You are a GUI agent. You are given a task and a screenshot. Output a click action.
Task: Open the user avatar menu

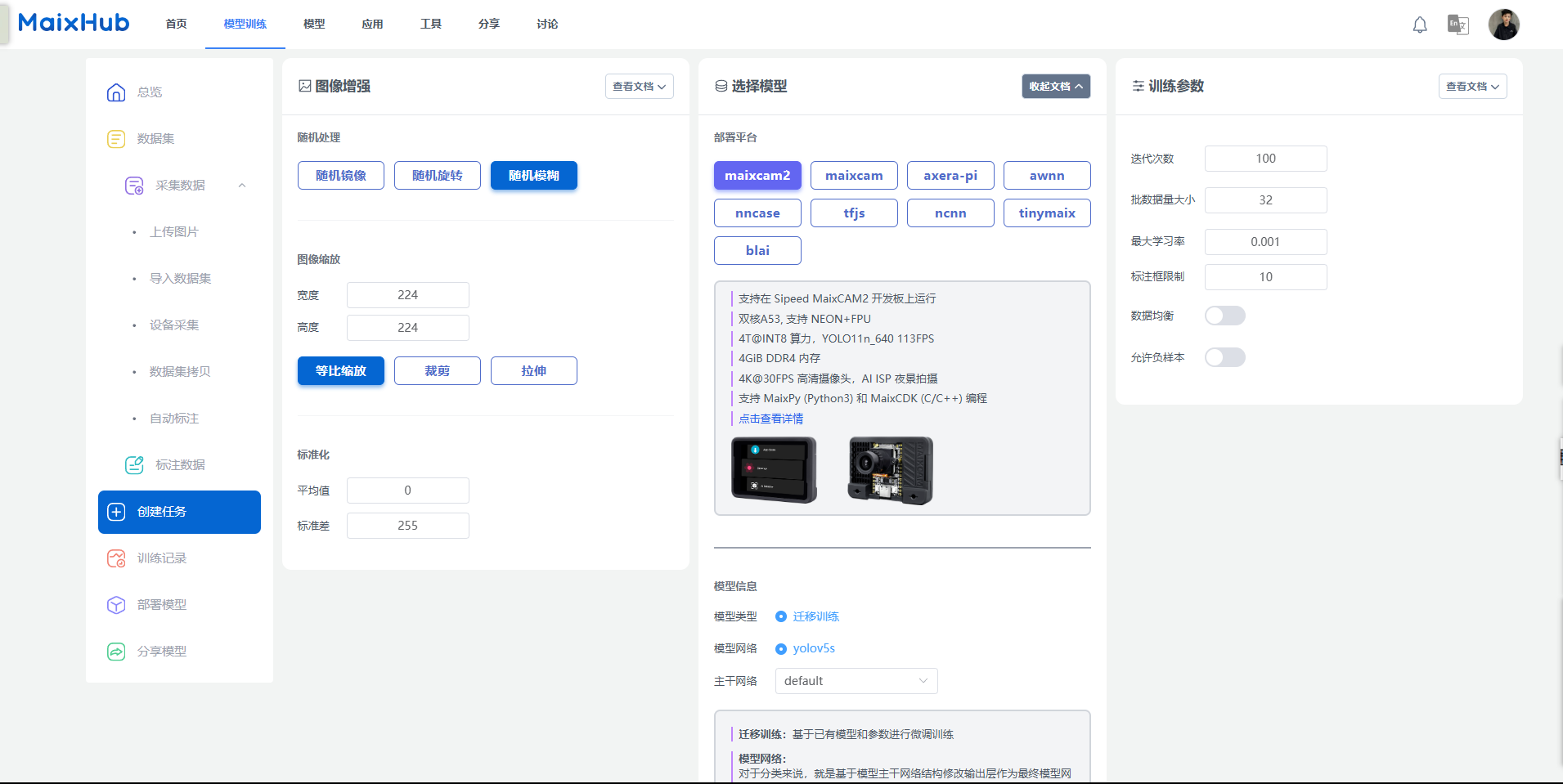coord(1504,25)
